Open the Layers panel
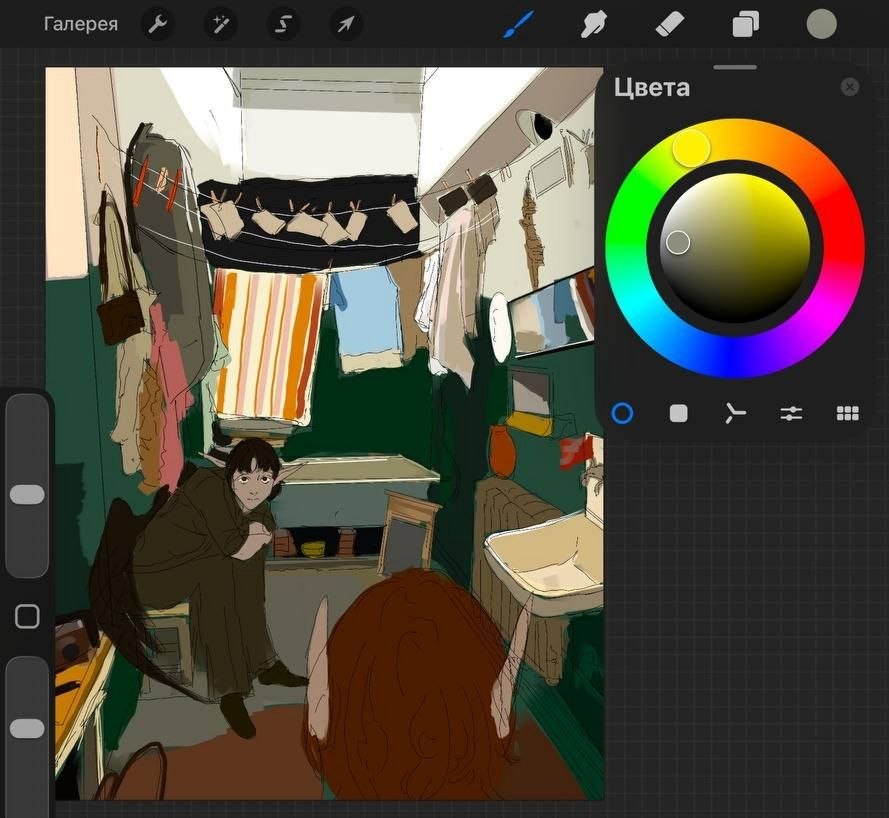 pos(745,25)
